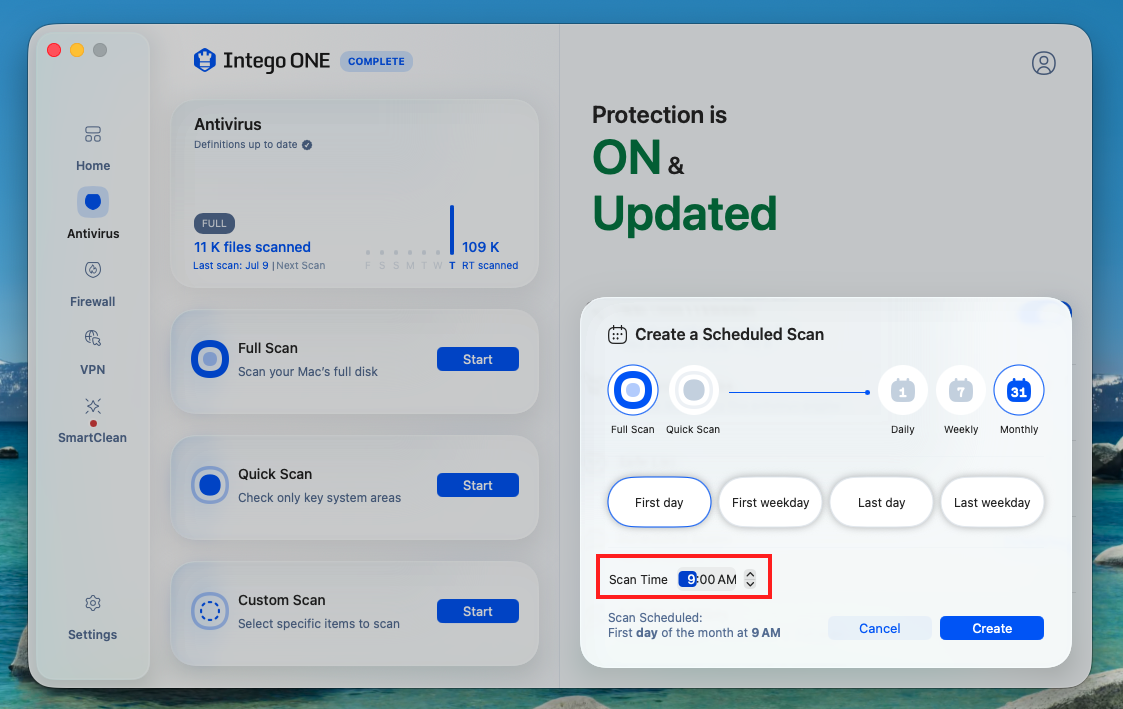This screenshot has height=709, width=1123.
Task: Open the Home section in the sidebar
Action: click(x=93, y=149)
